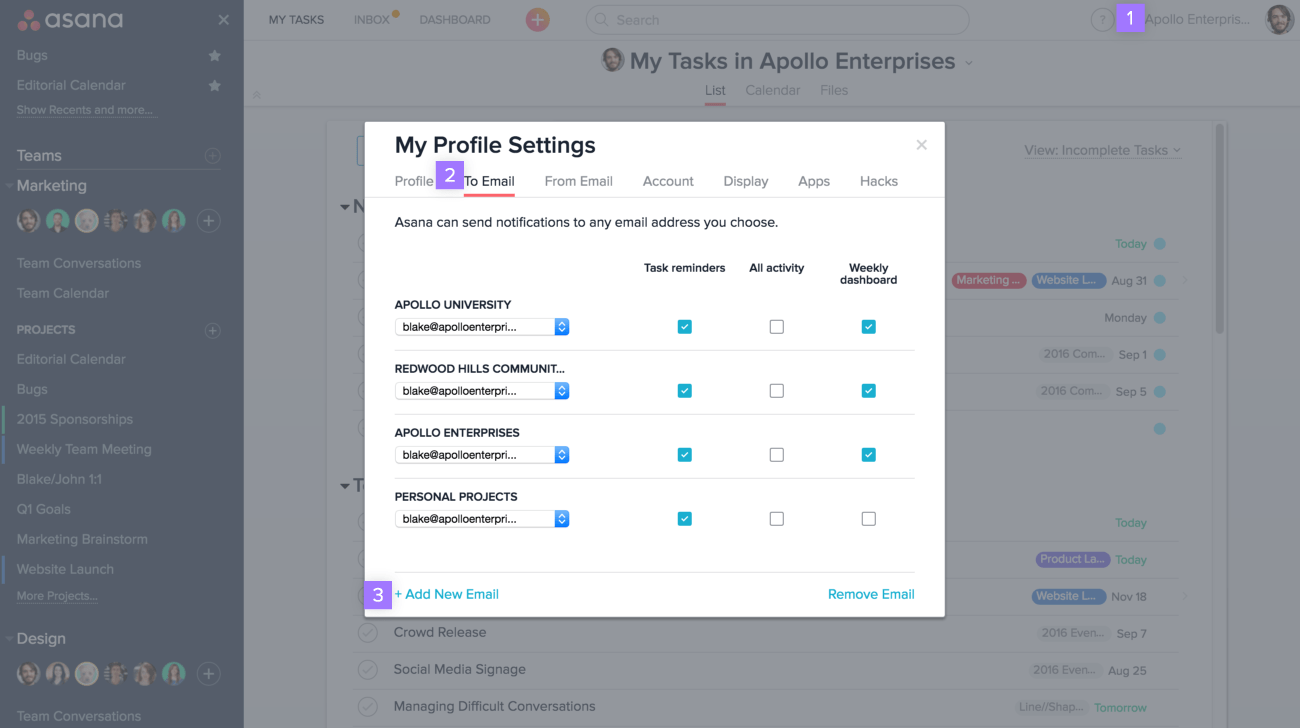Switch to the Display tab
Screen dimensions: 1300x728
pos(746,181)
